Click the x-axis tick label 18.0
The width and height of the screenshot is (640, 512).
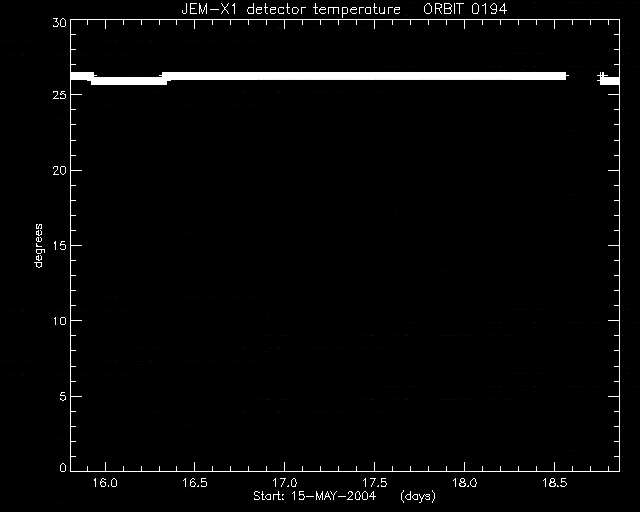(x=465, y=483)
